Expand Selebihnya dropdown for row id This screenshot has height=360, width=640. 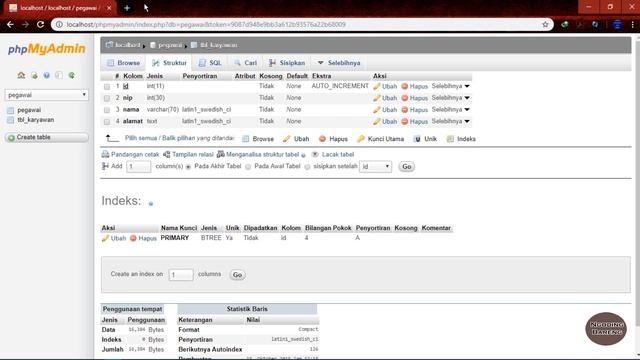[x=451, y=86]
